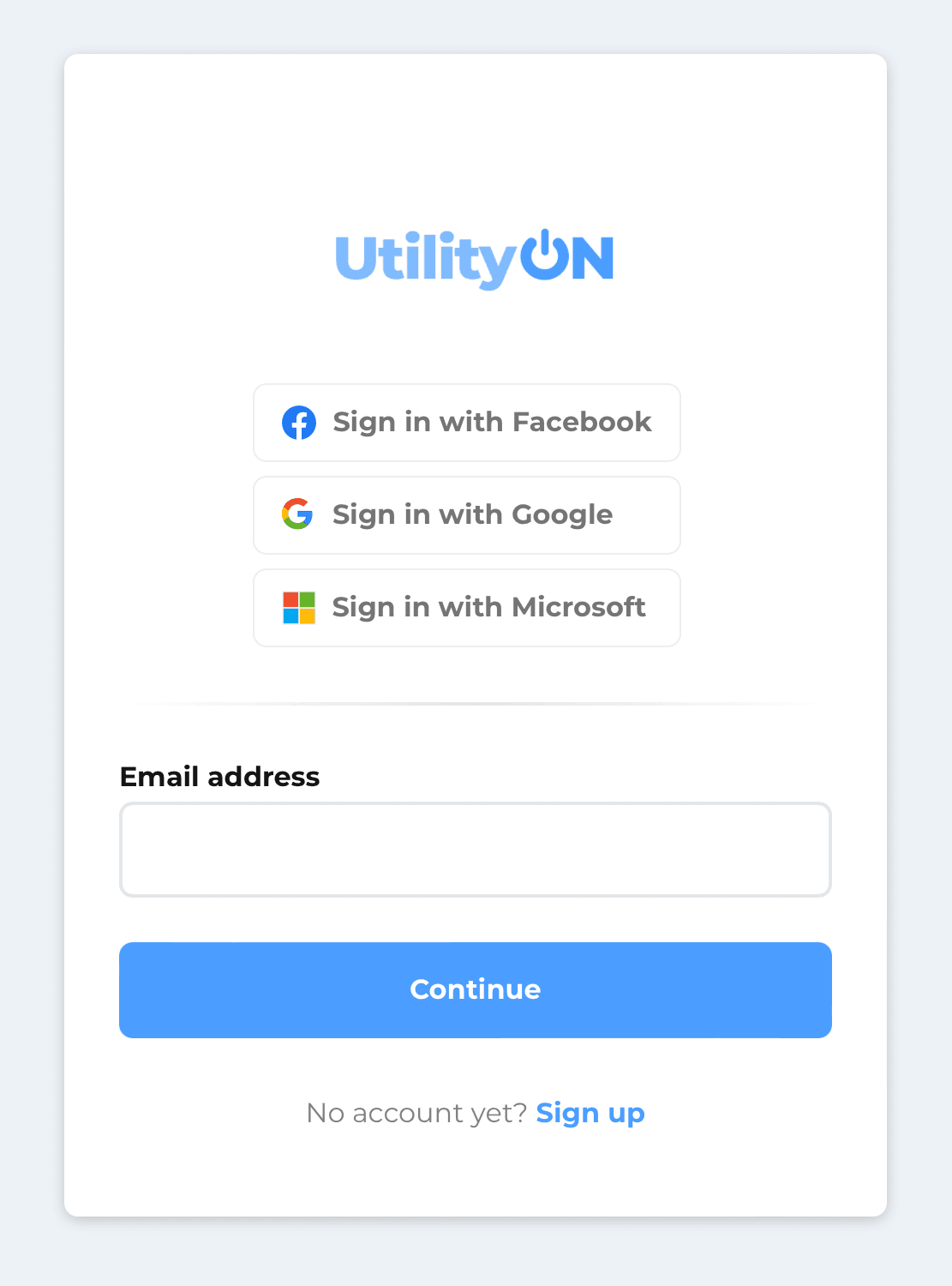Click the Google "G" logo icon
Image resolution: width=952 pixels, height=1286 pixels.
(x=297, y=514)
